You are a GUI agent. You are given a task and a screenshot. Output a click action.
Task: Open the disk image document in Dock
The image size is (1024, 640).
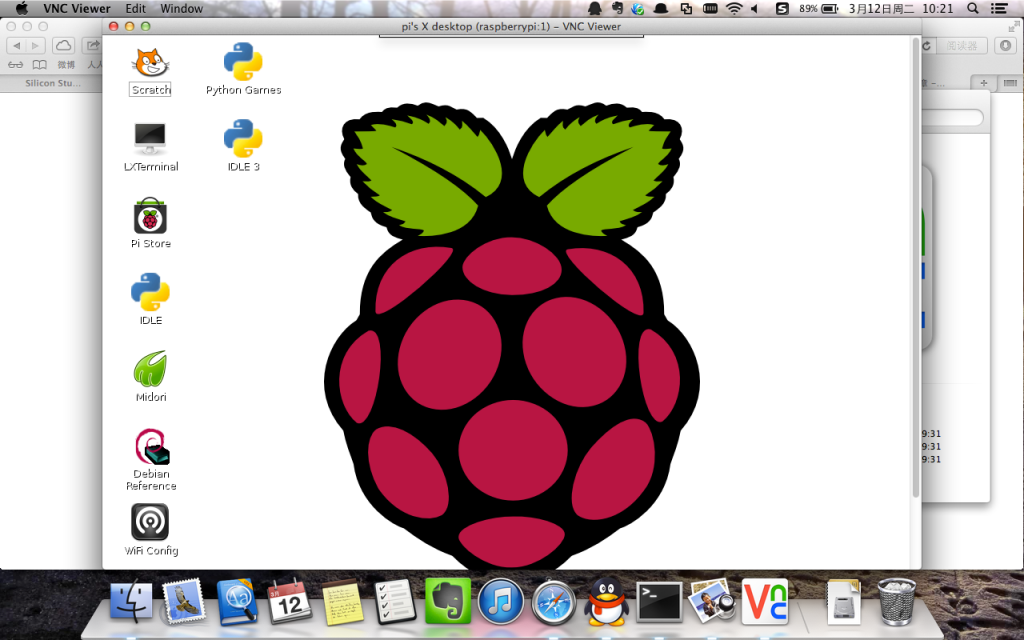[x=844, y=602]
